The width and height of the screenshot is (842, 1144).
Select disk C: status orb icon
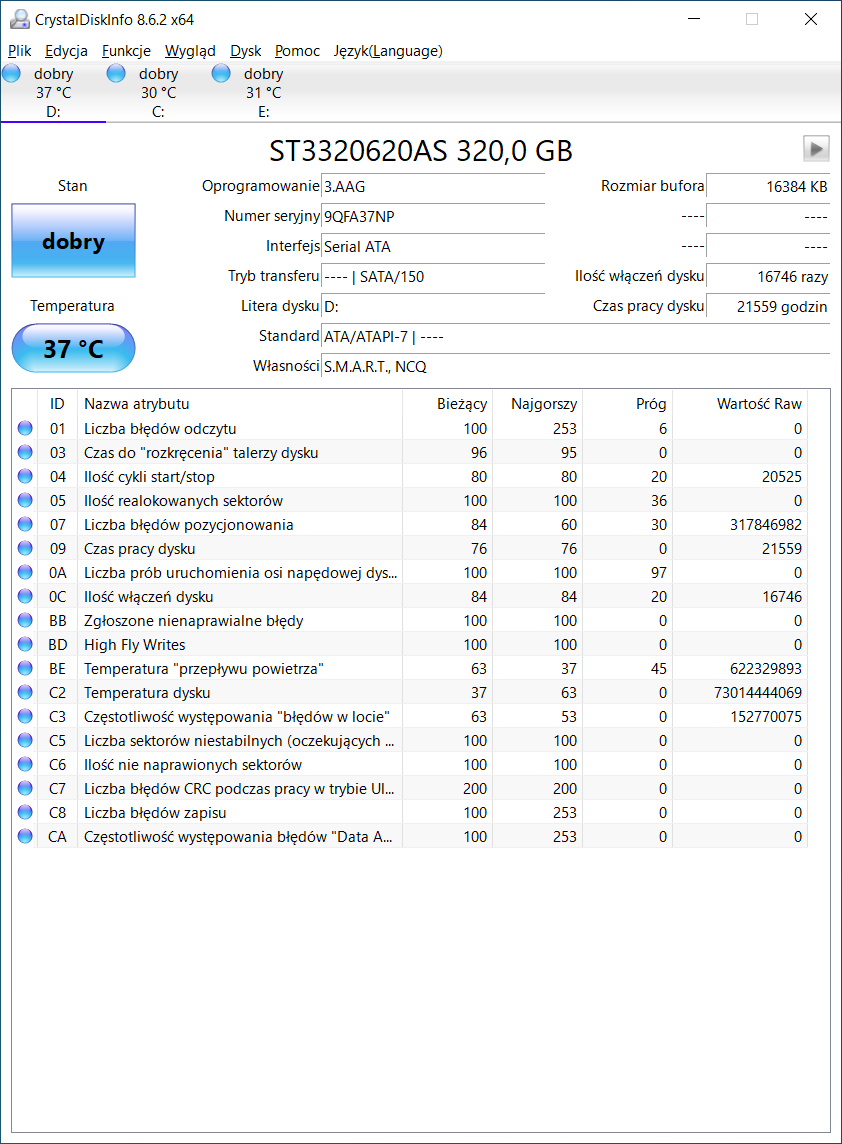(x=116, y=73)
